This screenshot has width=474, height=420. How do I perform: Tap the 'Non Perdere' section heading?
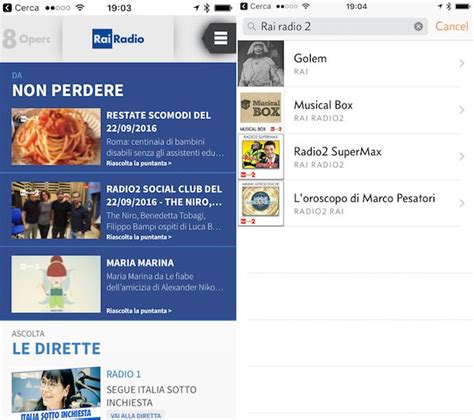[68, 90]
